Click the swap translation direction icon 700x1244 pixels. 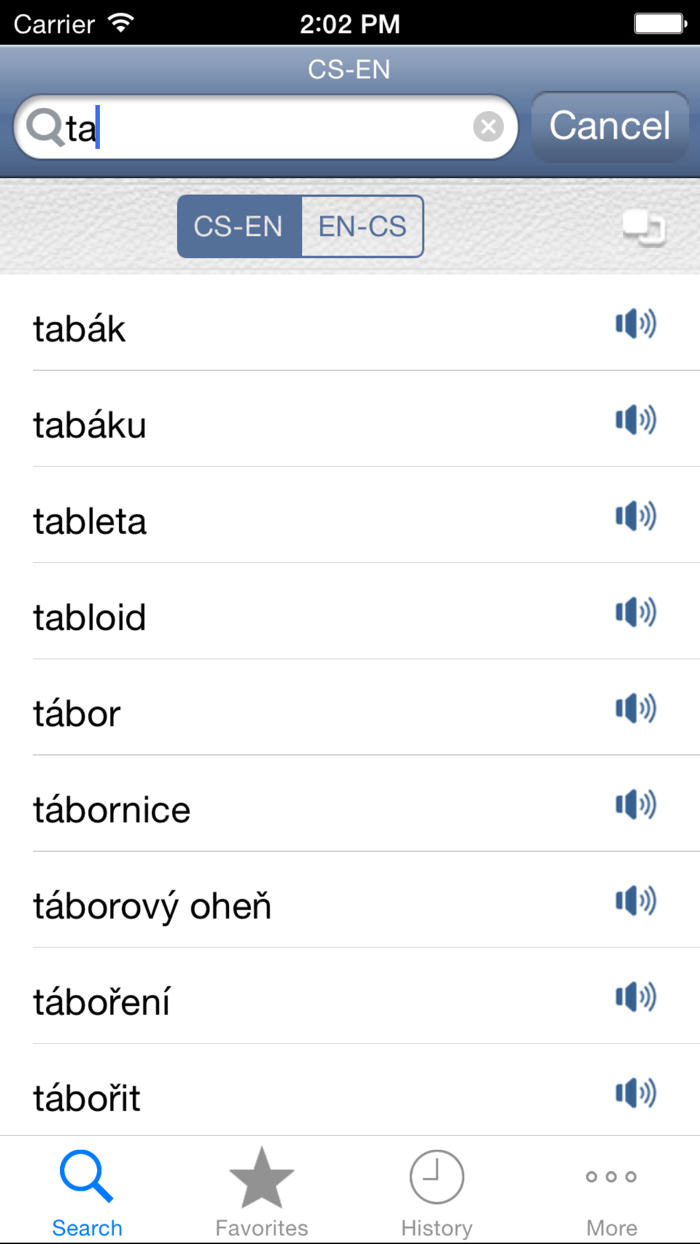coord(645,227)
